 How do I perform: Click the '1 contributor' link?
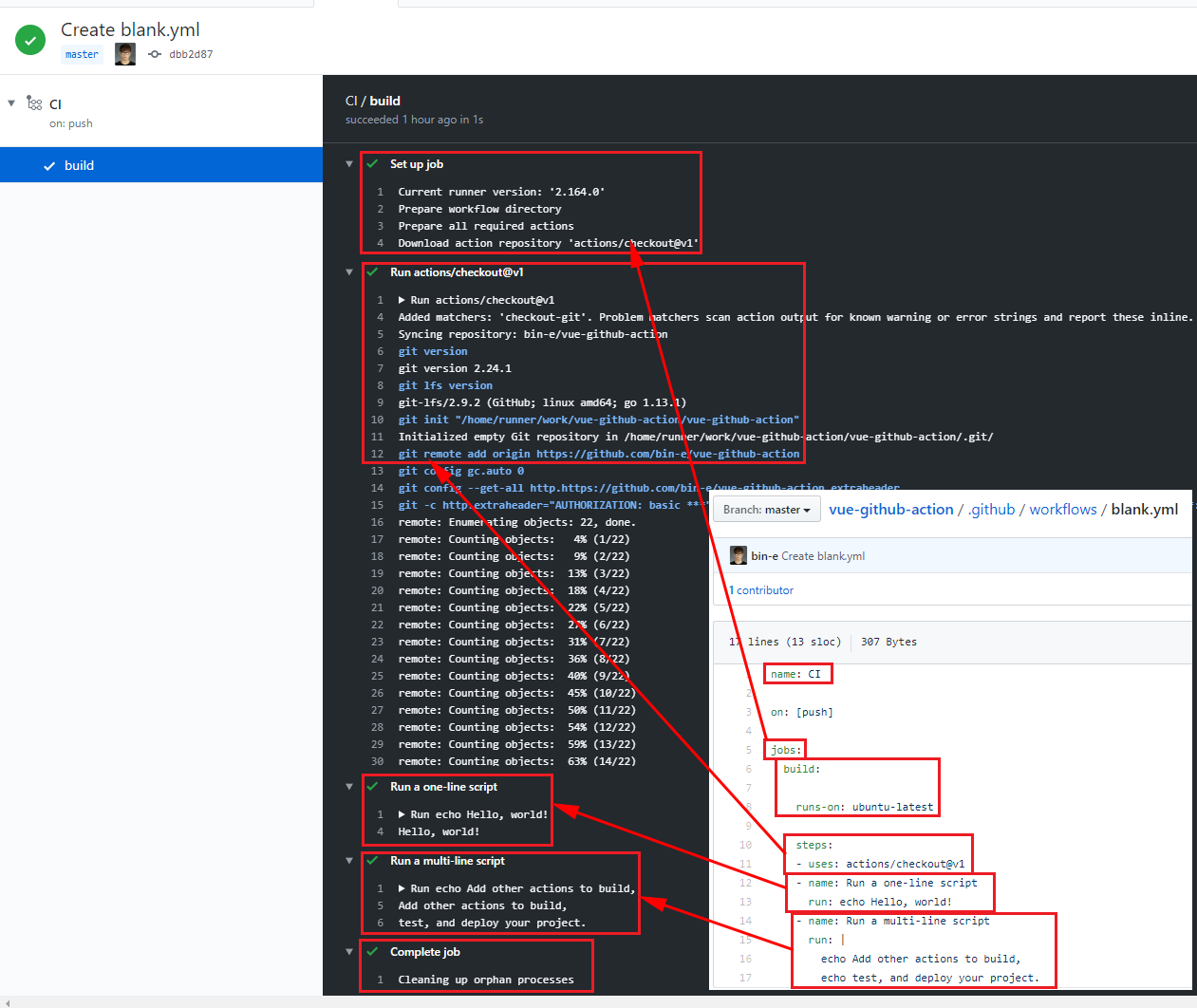click(x=761, y=590)
